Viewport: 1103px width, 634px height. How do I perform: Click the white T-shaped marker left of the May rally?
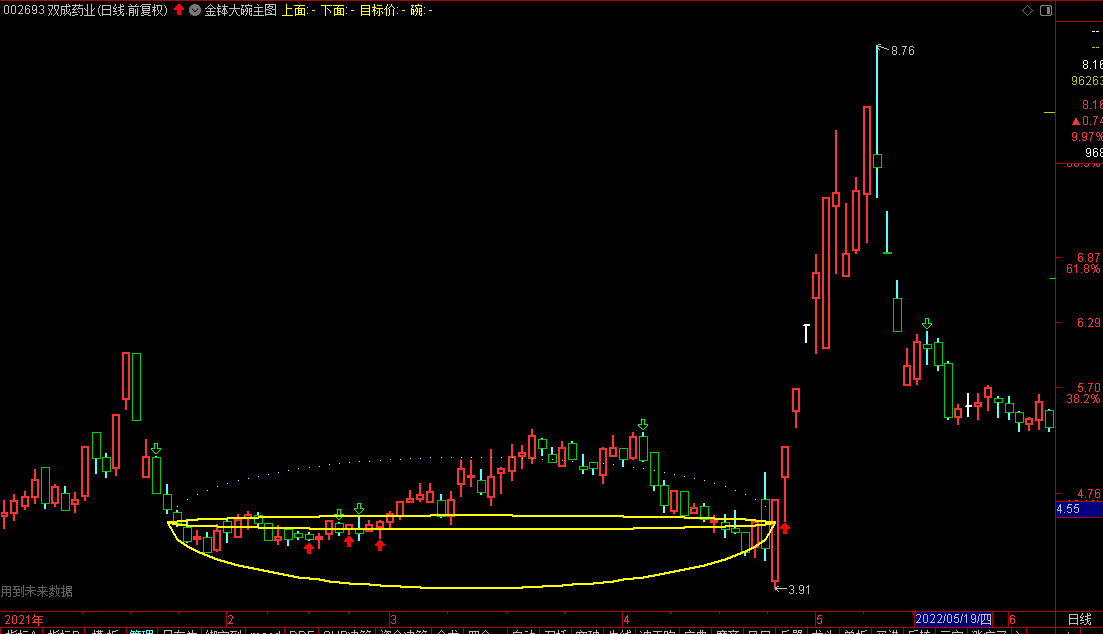tap(806, 333)
